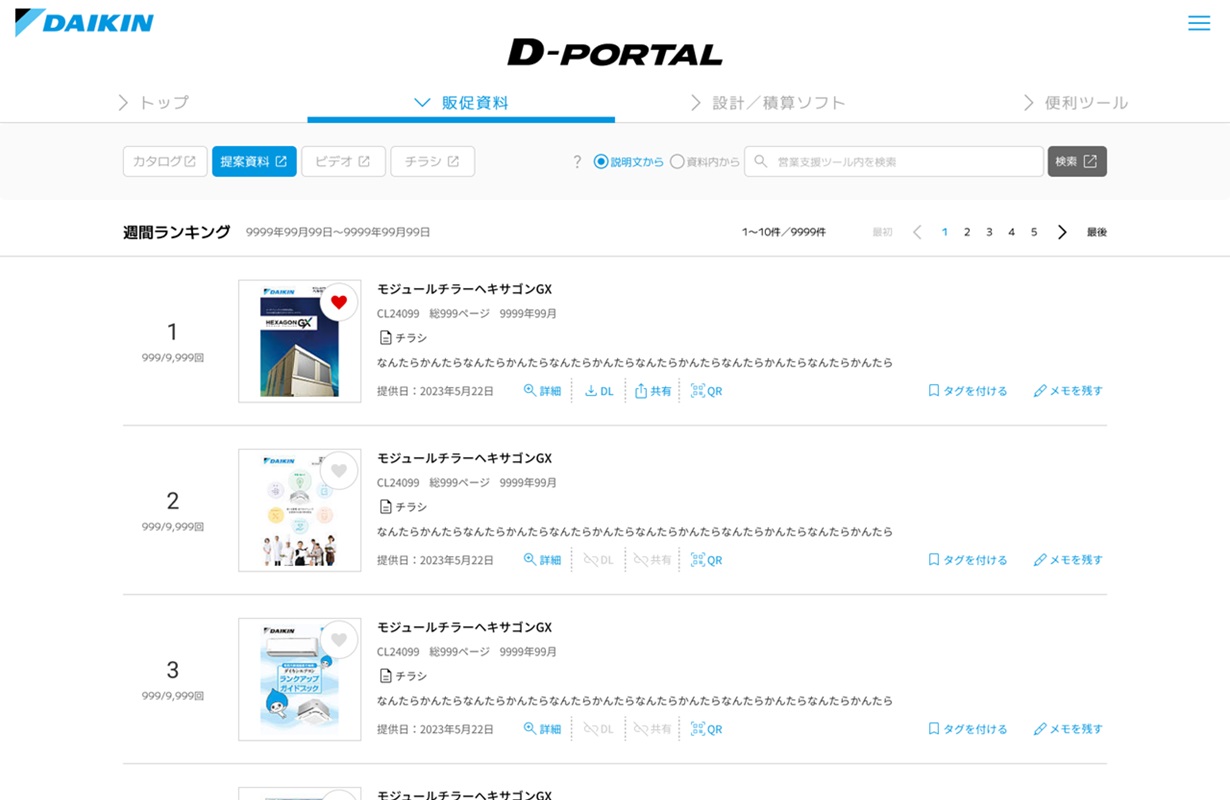
Task: Expand the 設計/積算ソフト tab
Action: click(768, 102)
